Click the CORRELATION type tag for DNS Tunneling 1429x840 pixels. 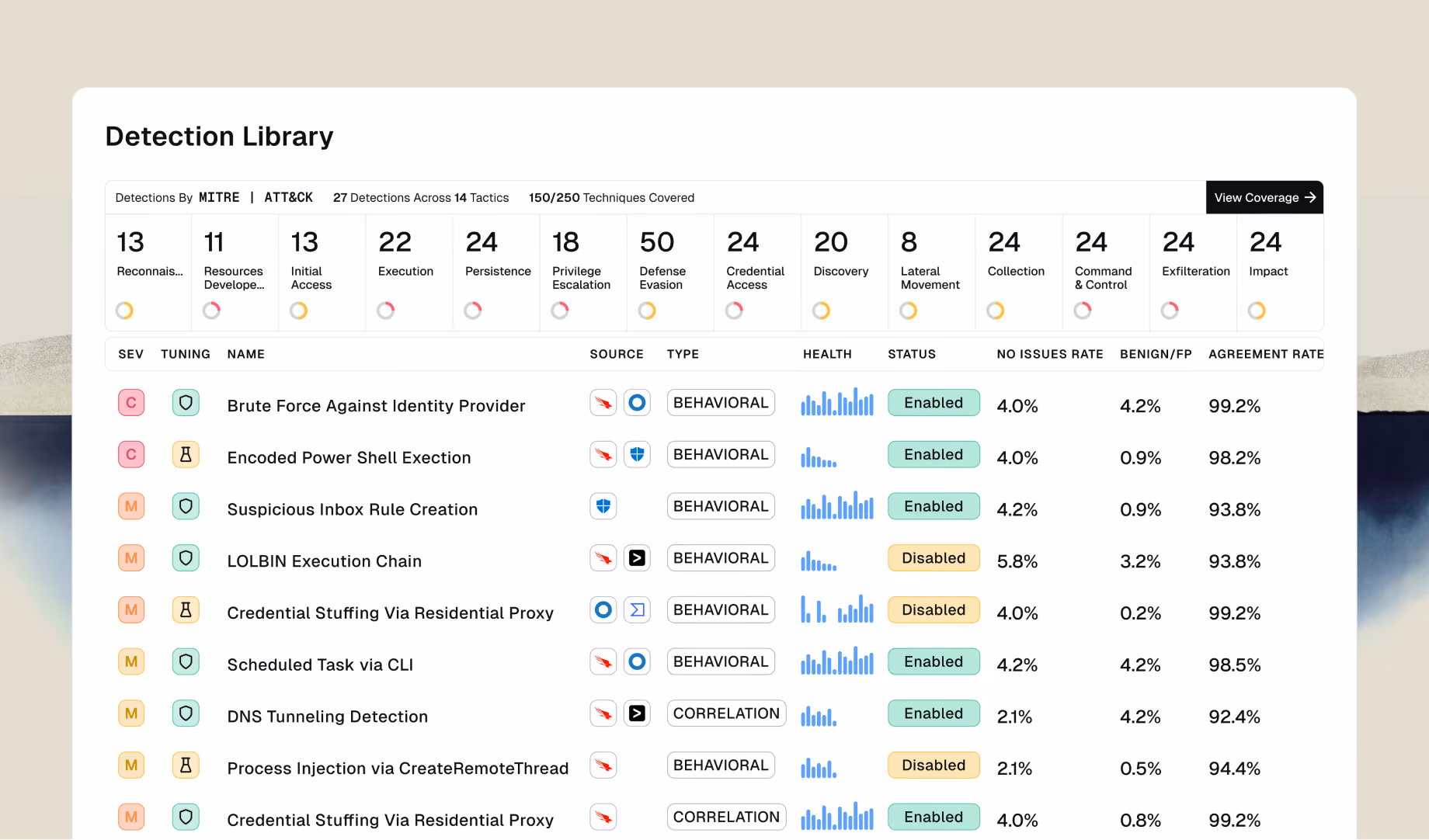(x=726, y=713)
